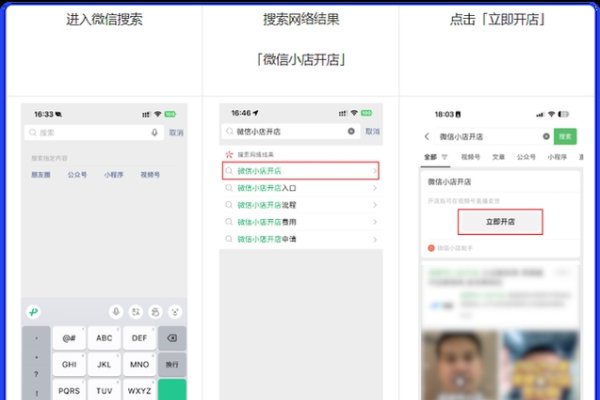Screen dimensions: 600x400
Task: Tap the chevron on the highlighted 微信小店开店 row
Action: (375, 171)
